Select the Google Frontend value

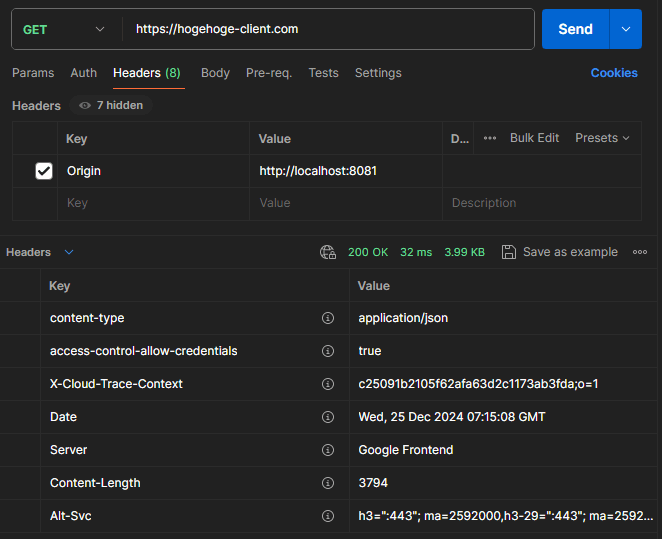[x=406, y=450]
